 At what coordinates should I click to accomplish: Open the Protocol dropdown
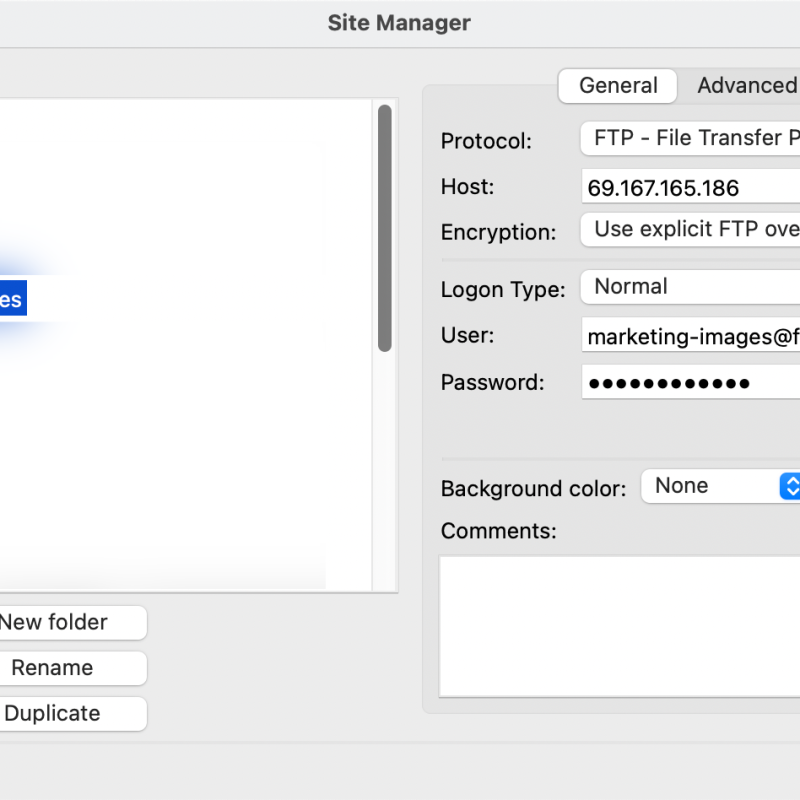[690, 139]
